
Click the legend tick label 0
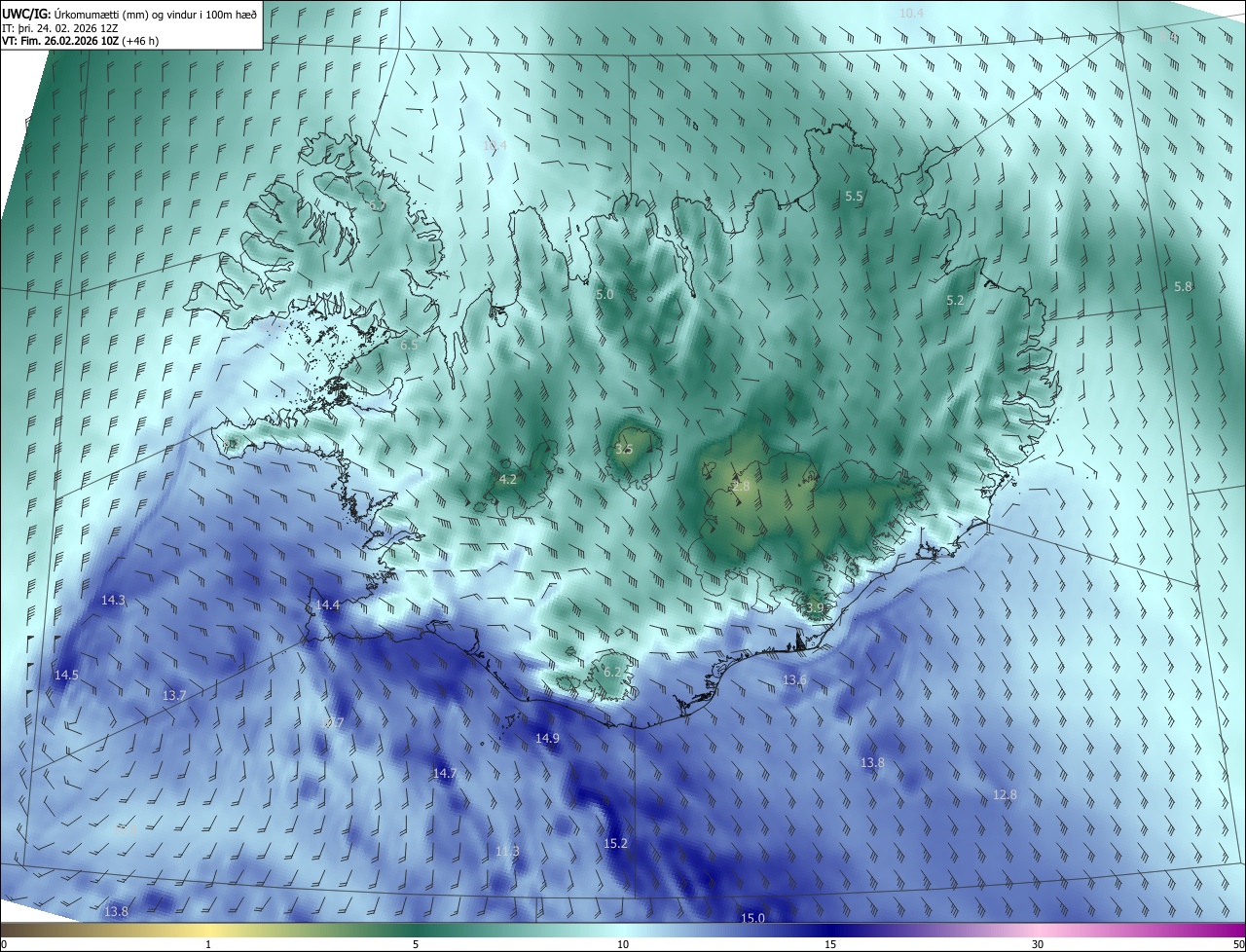pyautogui.click(x=4, y=944)
